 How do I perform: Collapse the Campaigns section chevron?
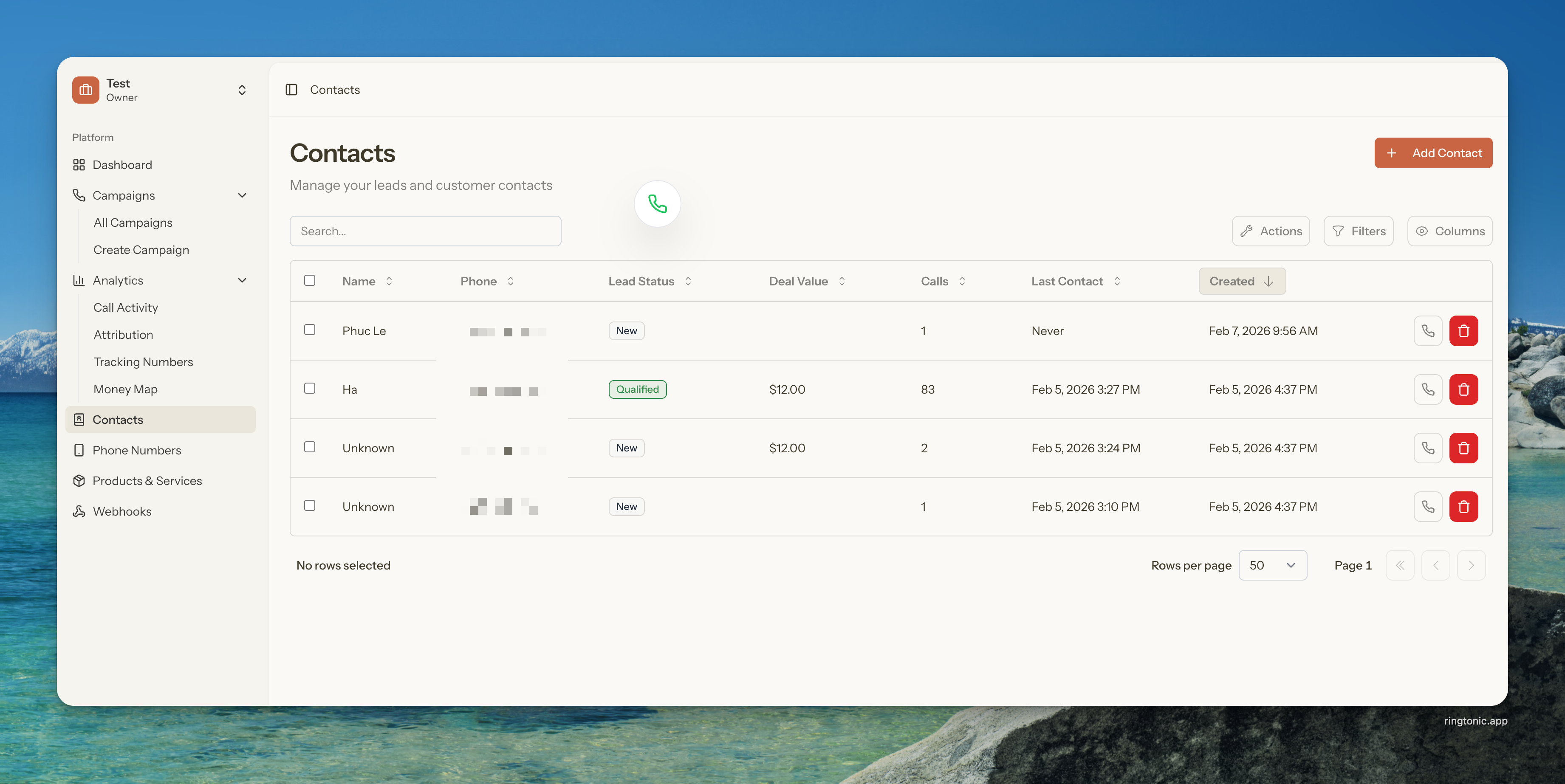tap(242, 195)
